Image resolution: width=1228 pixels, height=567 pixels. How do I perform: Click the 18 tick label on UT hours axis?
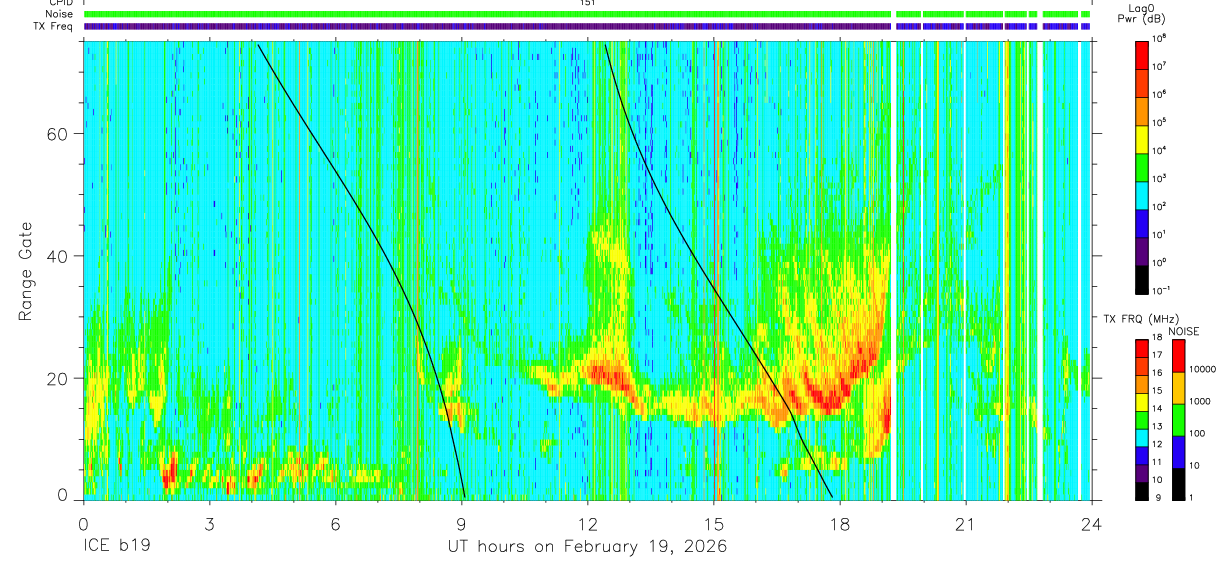click(x=839, y=524)
